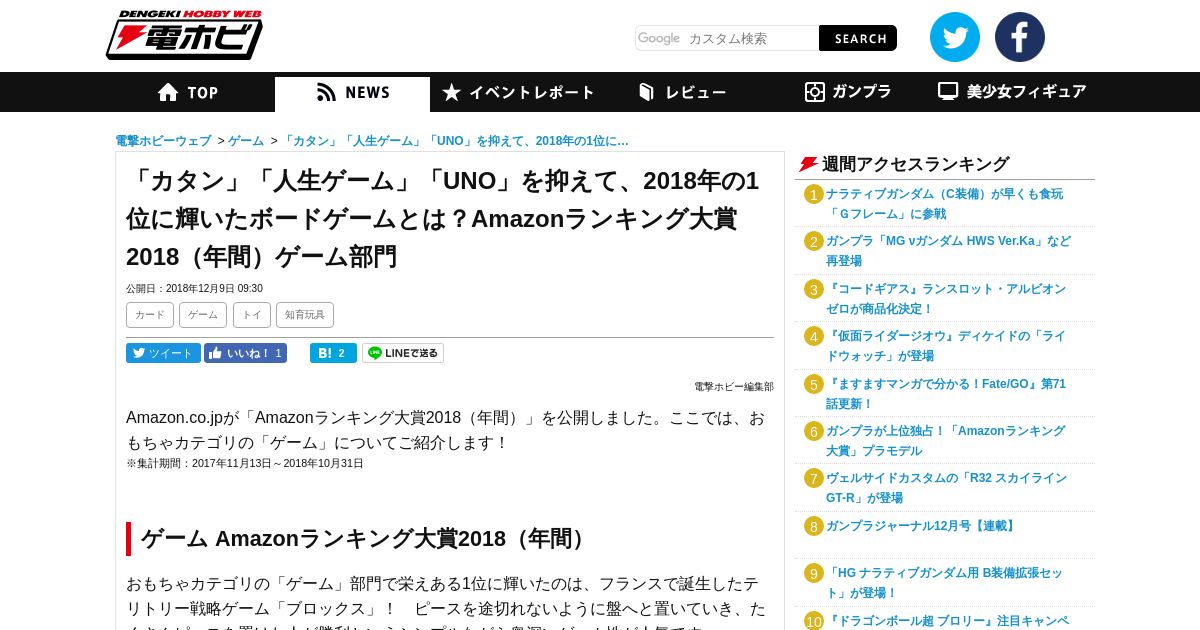The image size is (1200, 630).
Task: Open the truncated article title breadcrumb link
Action: click(x=456, y=141)
